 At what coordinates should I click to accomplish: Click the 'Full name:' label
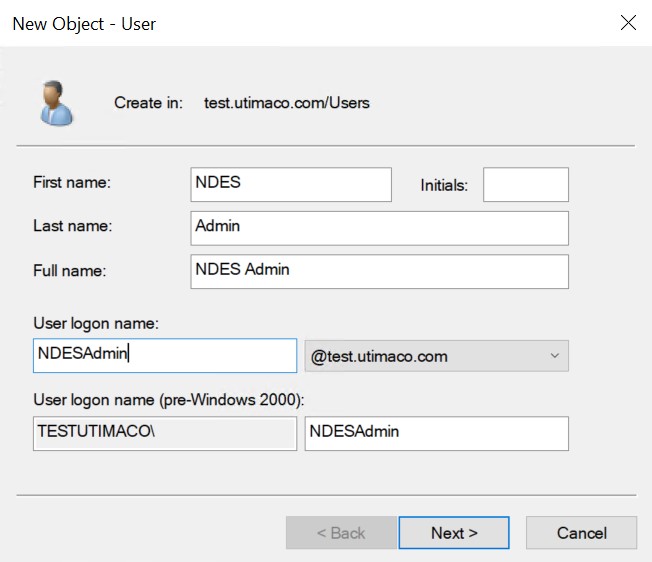[70, 271]
